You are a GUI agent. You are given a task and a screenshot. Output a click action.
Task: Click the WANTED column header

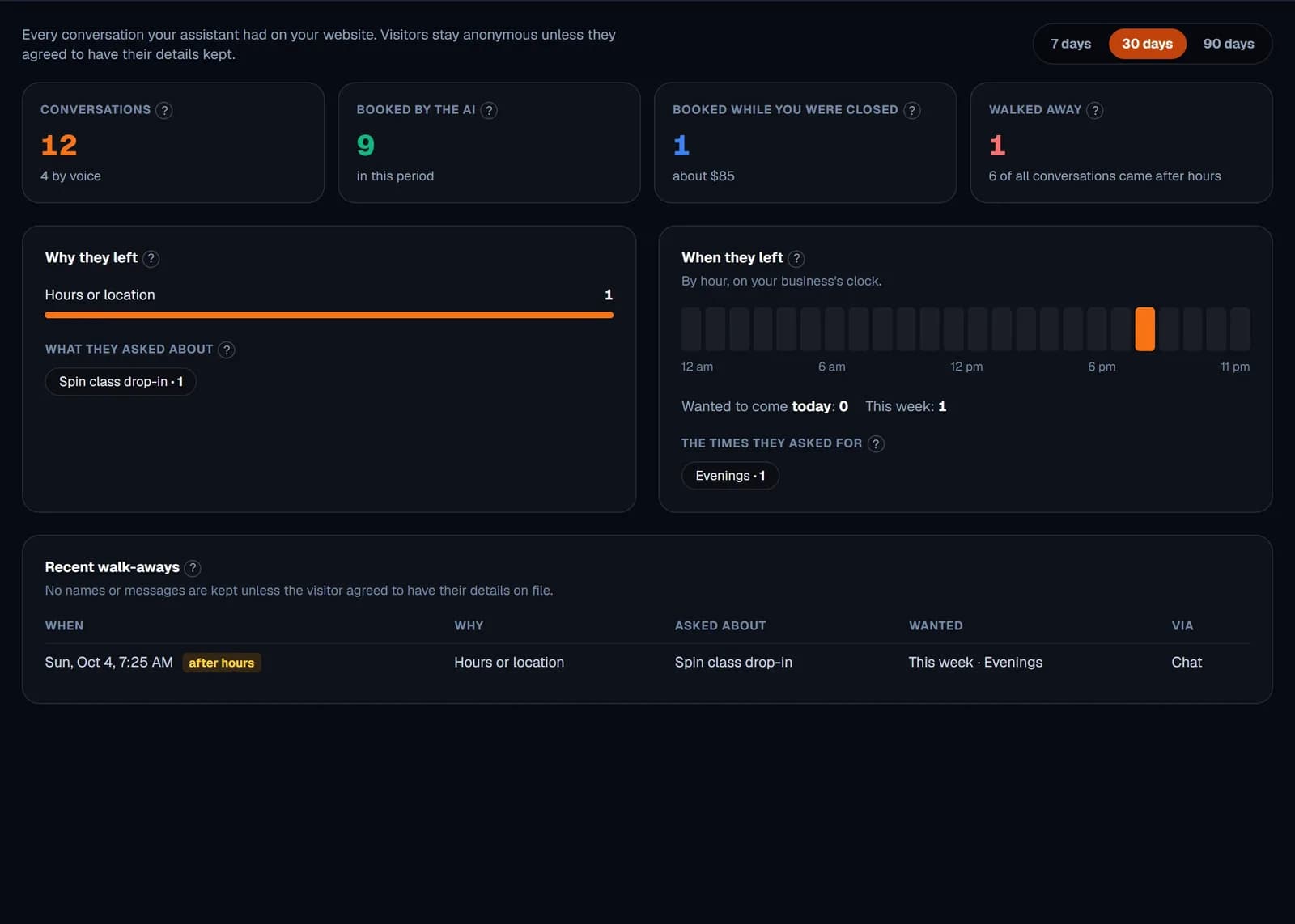point(936,625)
